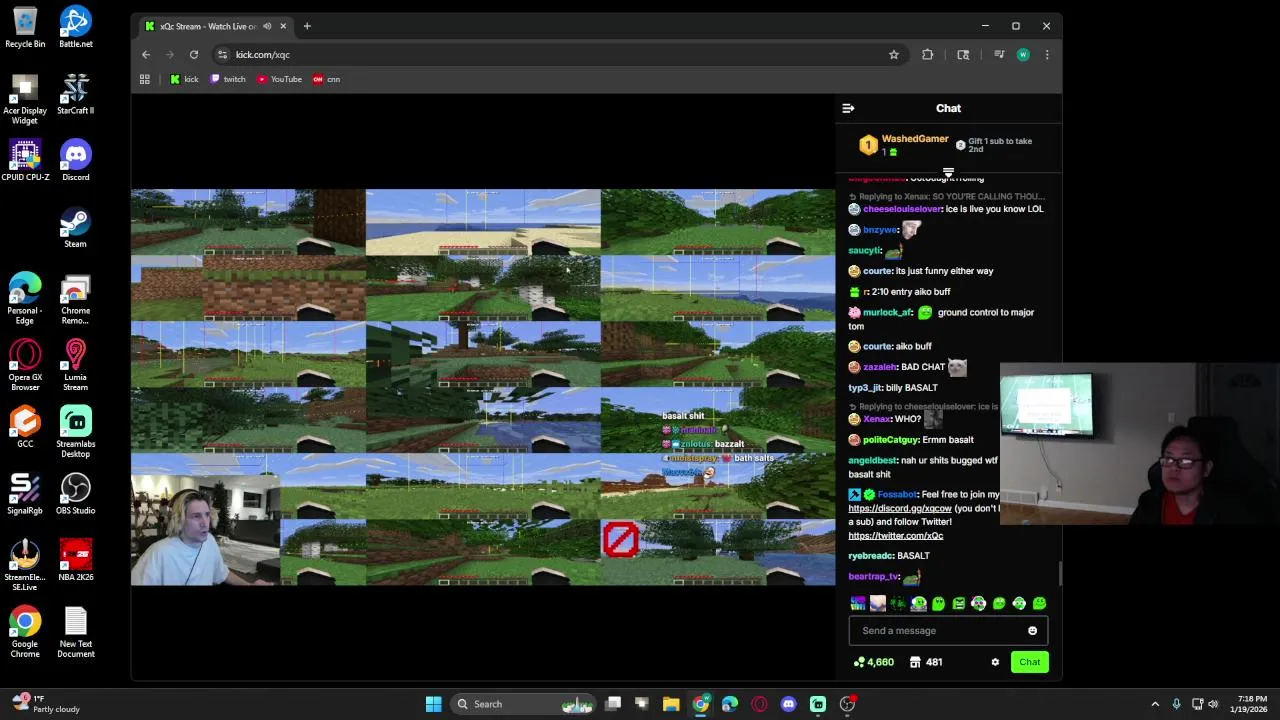Open Opera GX Browser desktop shortcut
The image size is (1280, 720).
tap(25, 365)
